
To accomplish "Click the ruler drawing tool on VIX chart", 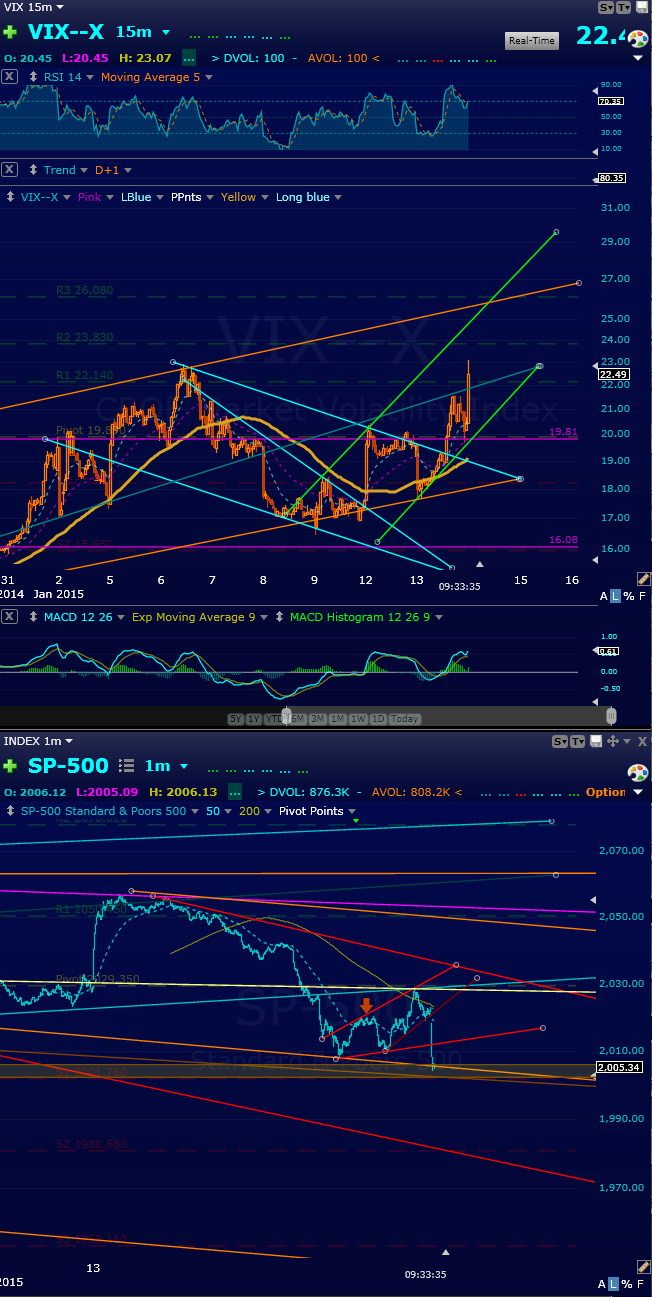I will pos(643,579).
